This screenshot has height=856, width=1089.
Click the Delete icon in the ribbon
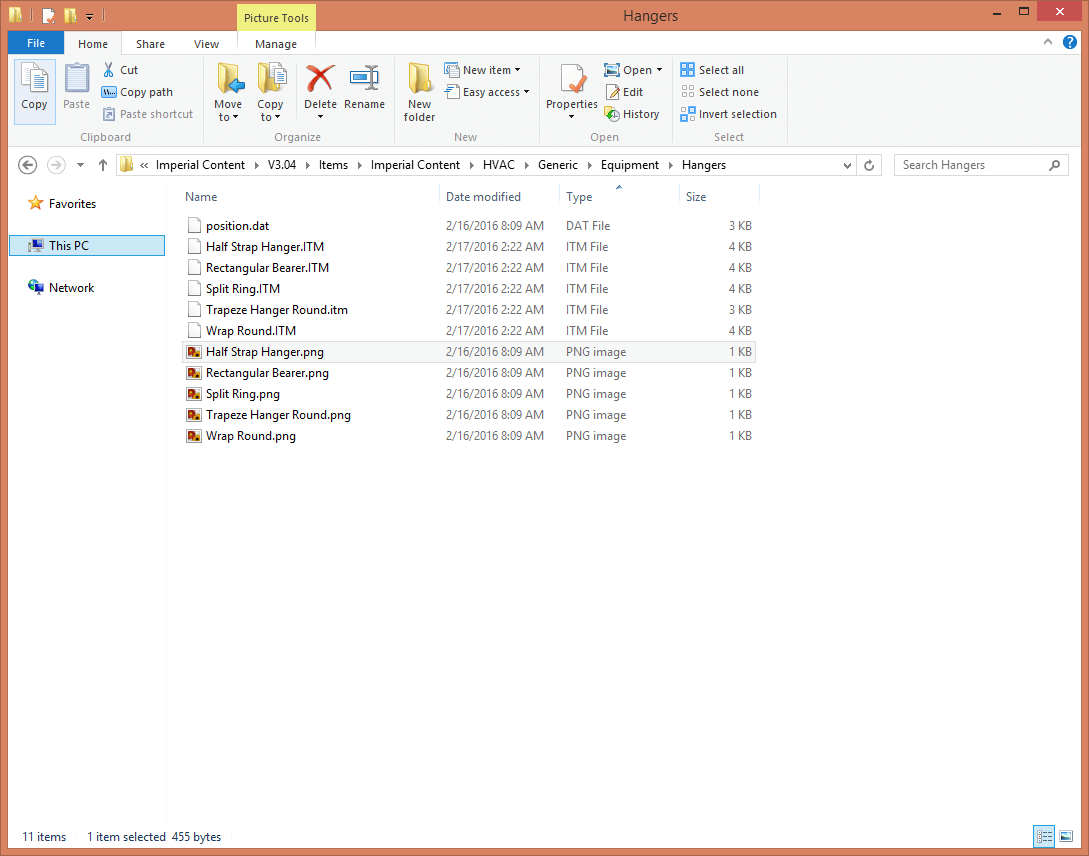pos(320,80)
